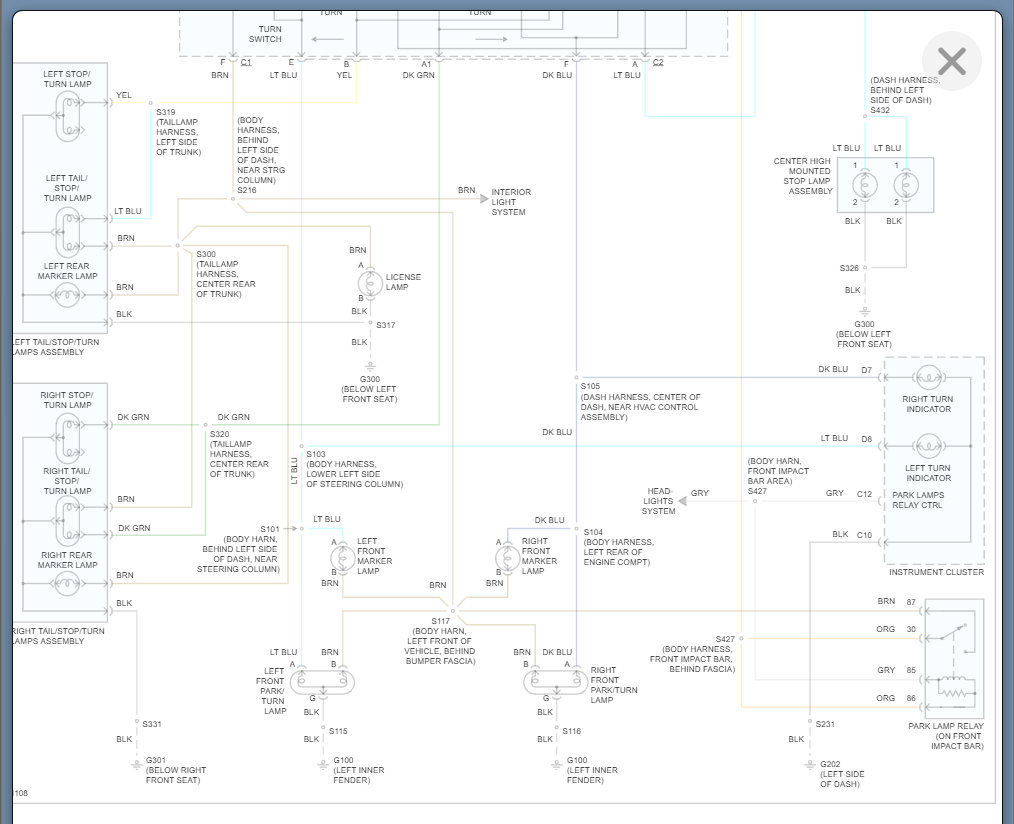
Task: Click the RIGHT REAR MARKER LAMP label
Action: (x=67, y=559)
